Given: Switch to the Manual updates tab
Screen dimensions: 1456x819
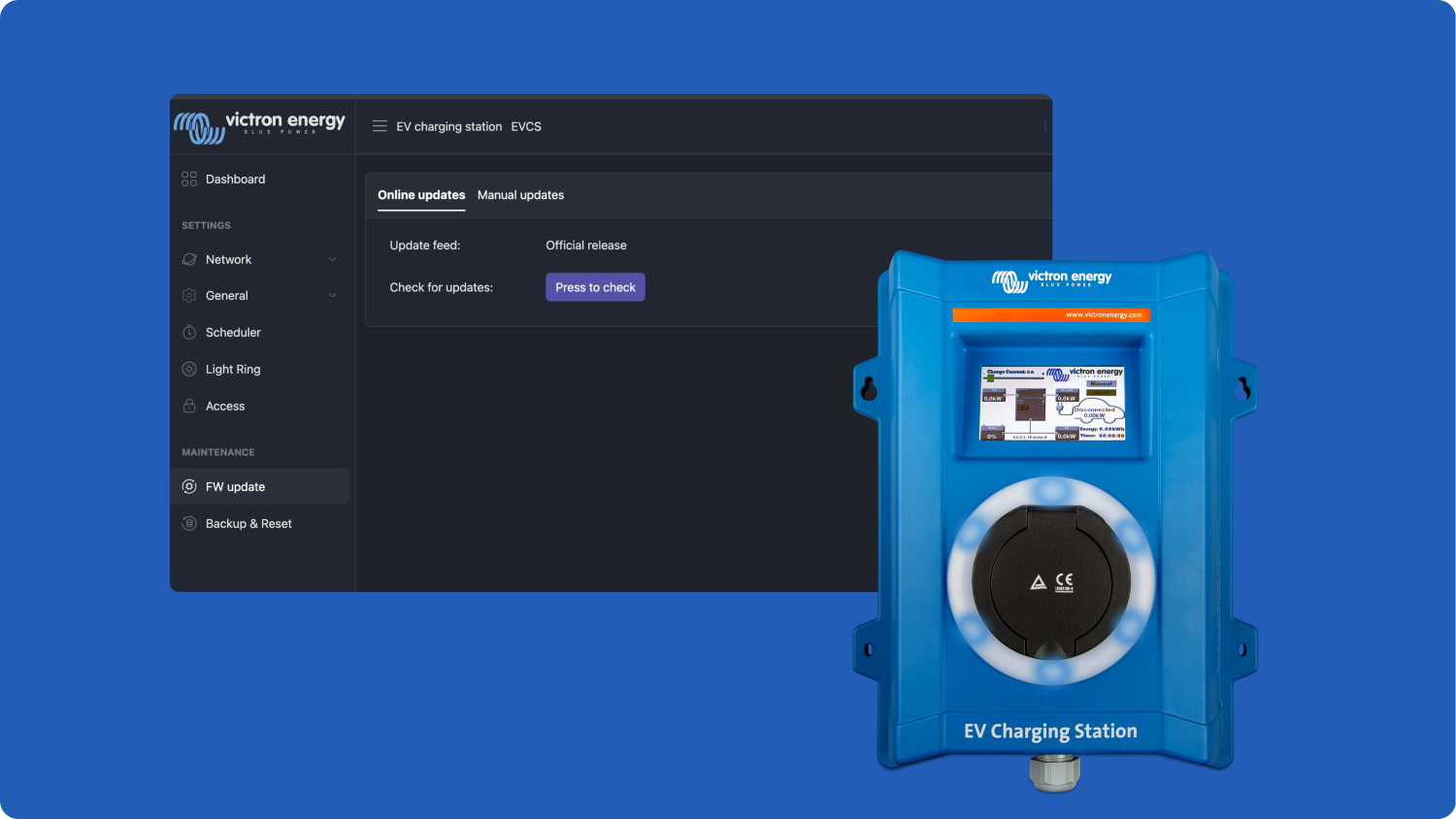Looking at the screenshot, I should [520, 195].
